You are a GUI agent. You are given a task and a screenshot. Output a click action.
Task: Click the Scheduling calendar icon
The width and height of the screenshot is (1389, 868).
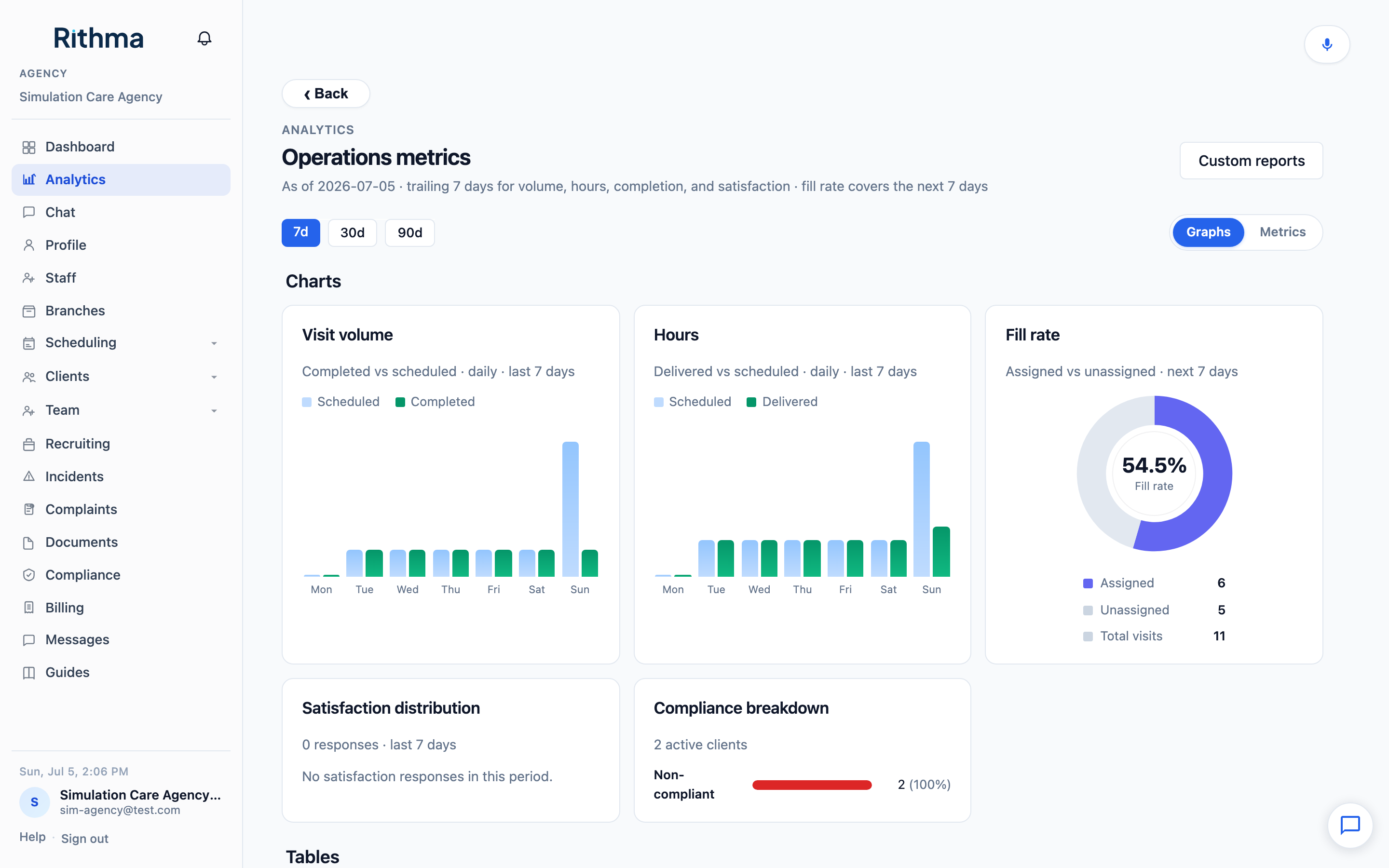pyautogui.click(x=29, y=343)
